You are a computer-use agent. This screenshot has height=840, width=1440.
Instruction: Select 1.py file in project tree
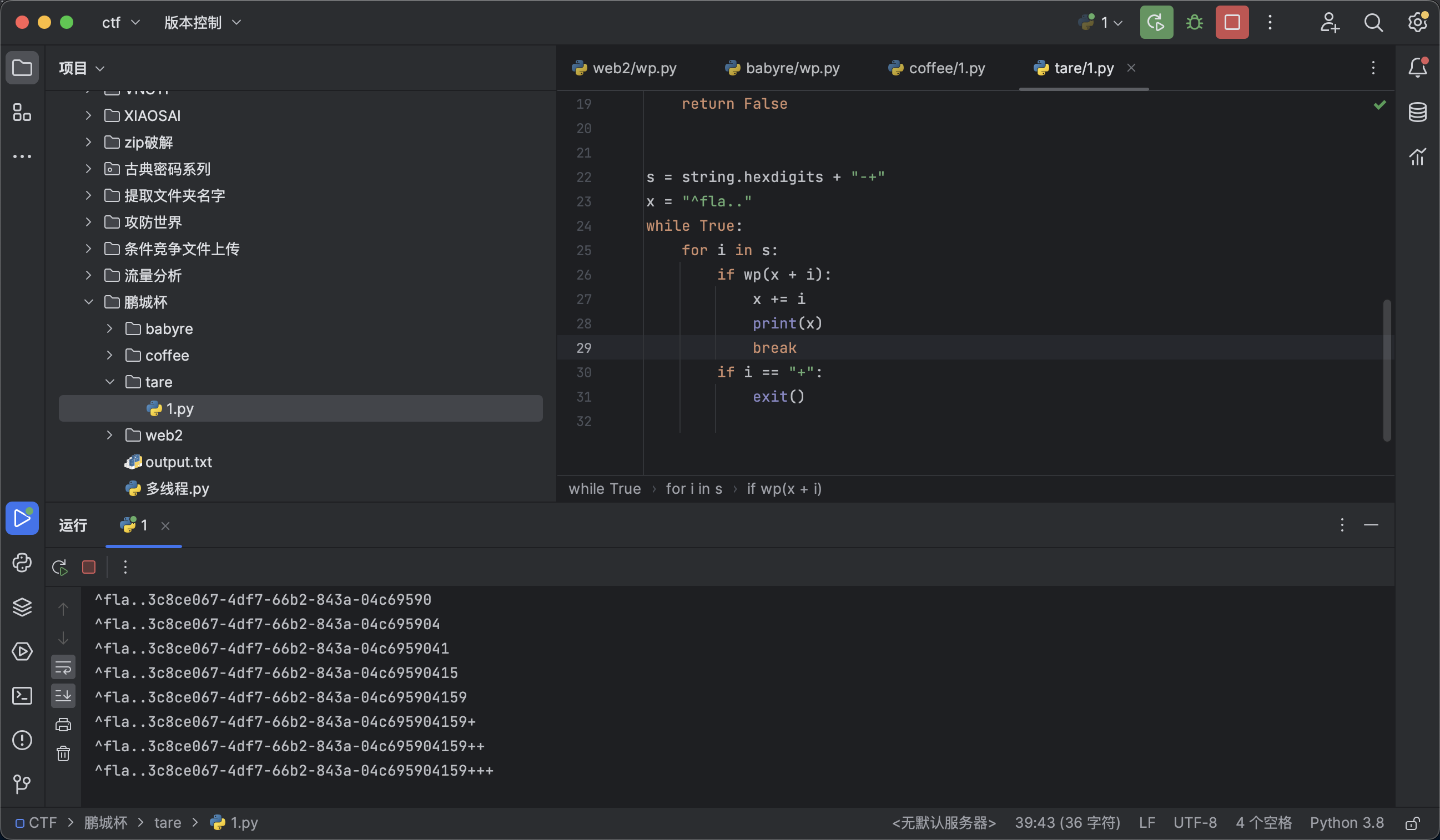point(300,408)
